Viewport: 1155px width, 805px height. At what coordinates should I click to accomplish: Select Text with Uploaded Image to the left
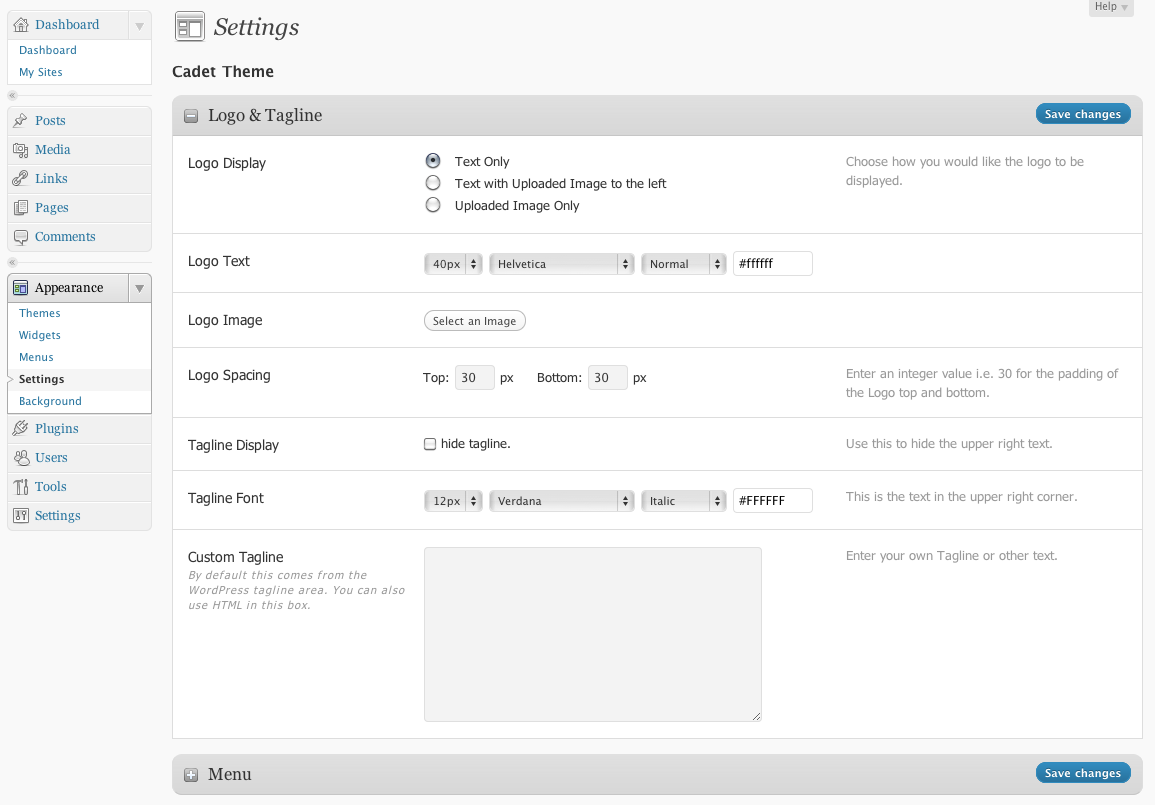[433, 183]
